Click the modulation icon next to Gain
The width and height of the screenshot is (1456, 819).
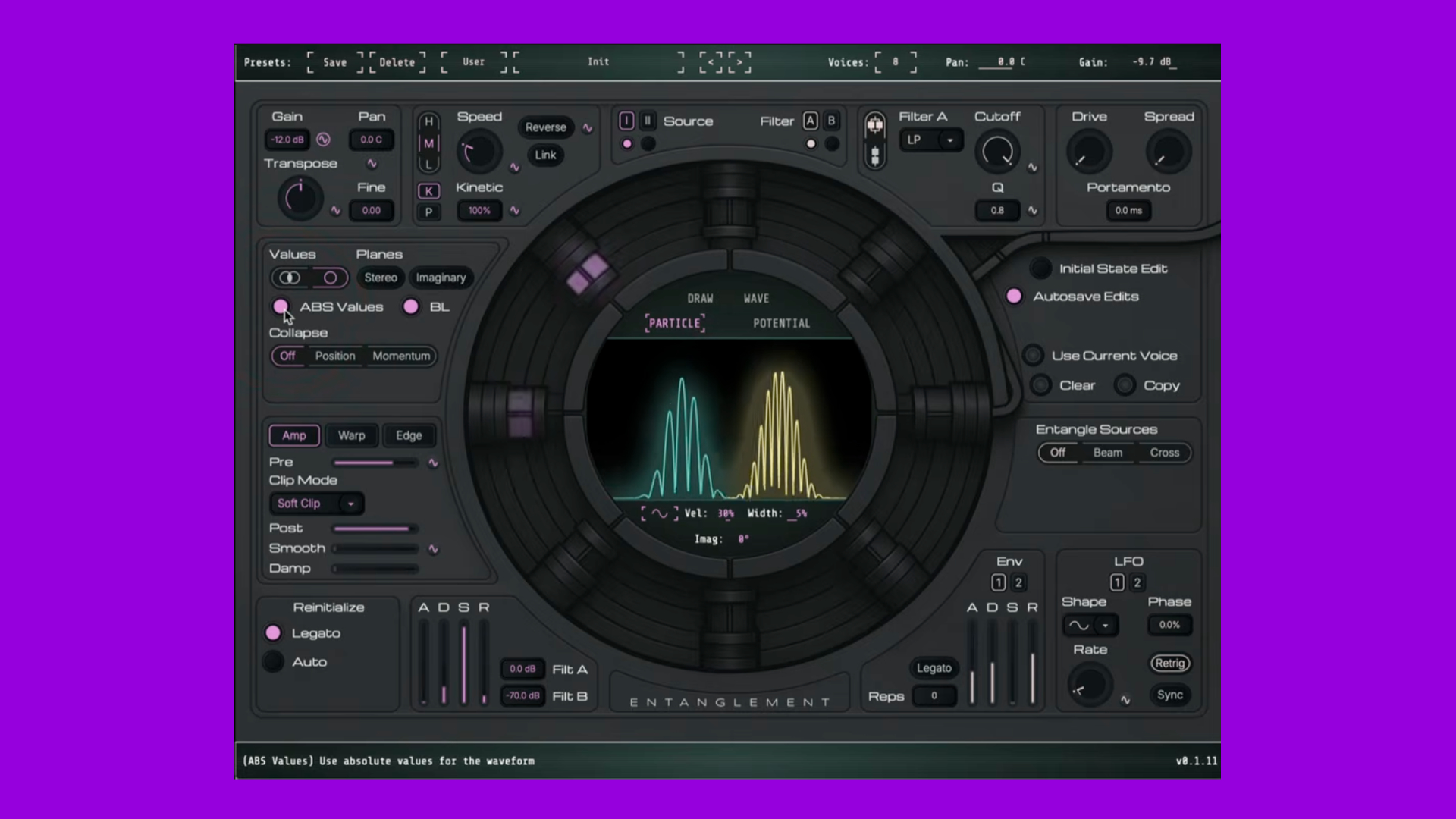coord(324,140)
